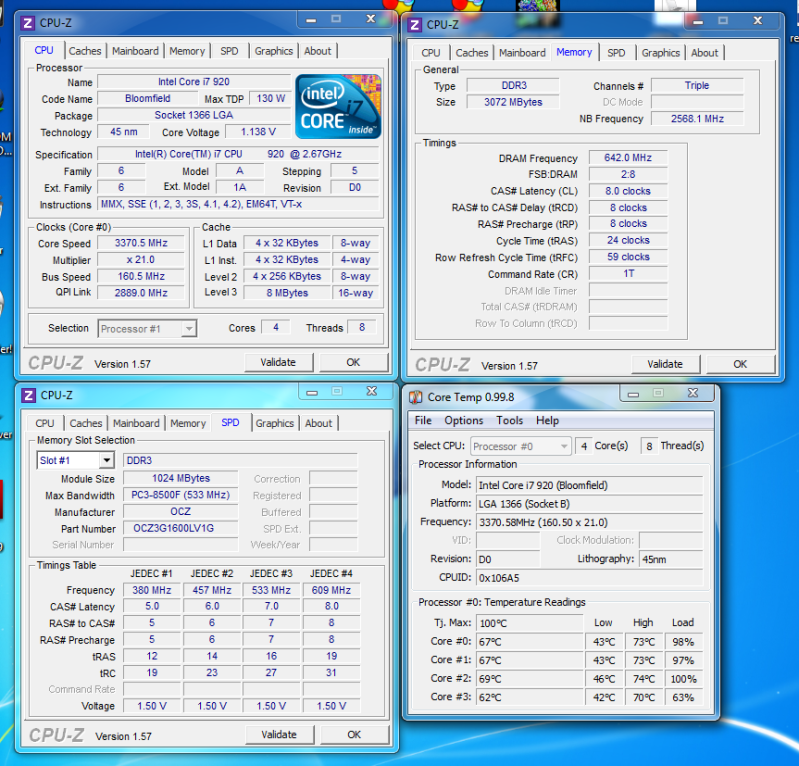This screenshot has height=766, width=799.
Task: Open the Mainboard tab in top-left CPU-Z window
Action: (x=136, y=51)
